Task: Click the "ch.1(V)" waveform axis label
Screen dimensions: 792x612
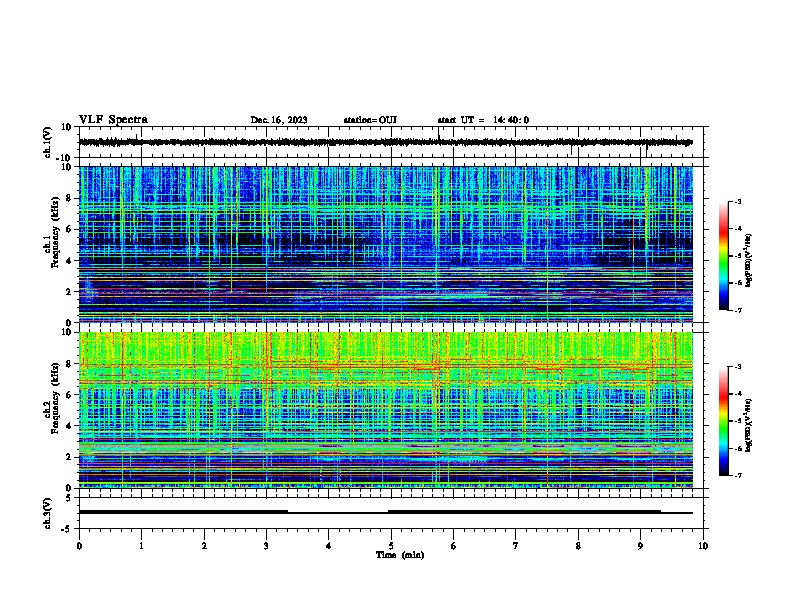Action: 48,142
